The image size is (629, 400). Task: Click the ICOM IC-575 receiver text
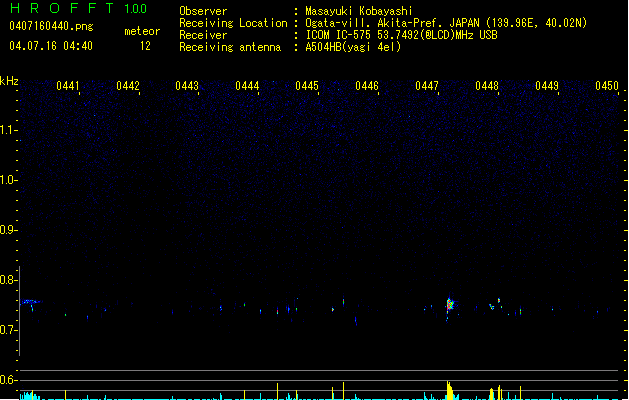[401, 35]
